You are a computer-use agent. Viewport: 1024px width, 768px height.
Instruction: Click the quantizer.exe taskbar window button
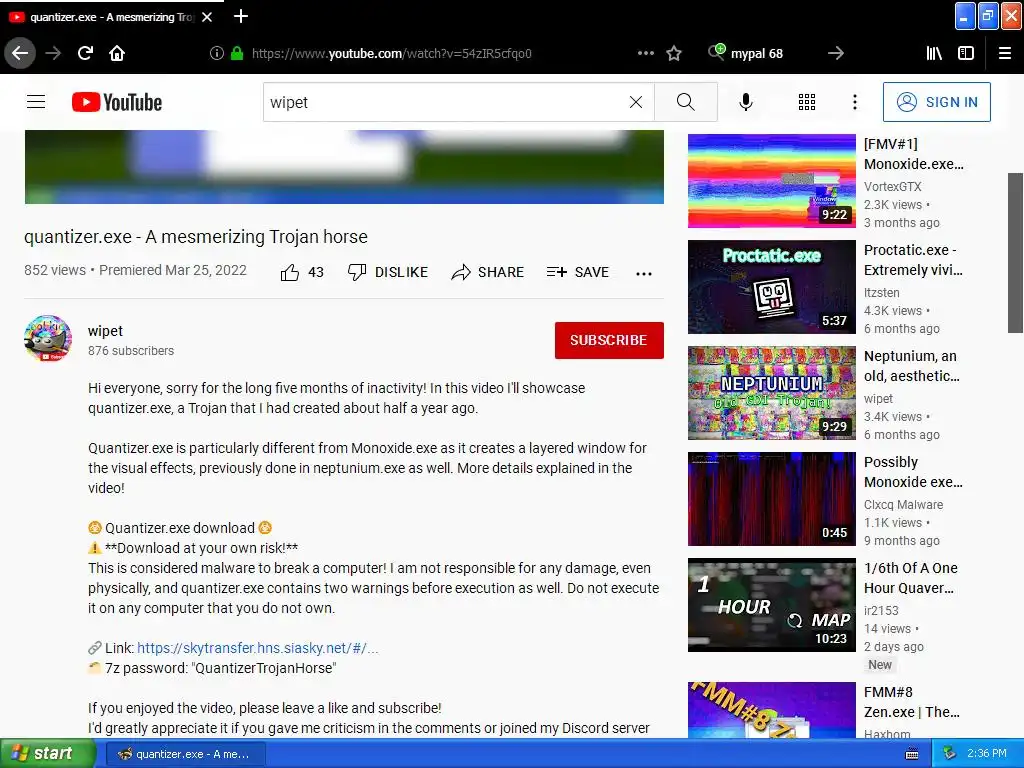pyautogui.click(x=185, y=754)
